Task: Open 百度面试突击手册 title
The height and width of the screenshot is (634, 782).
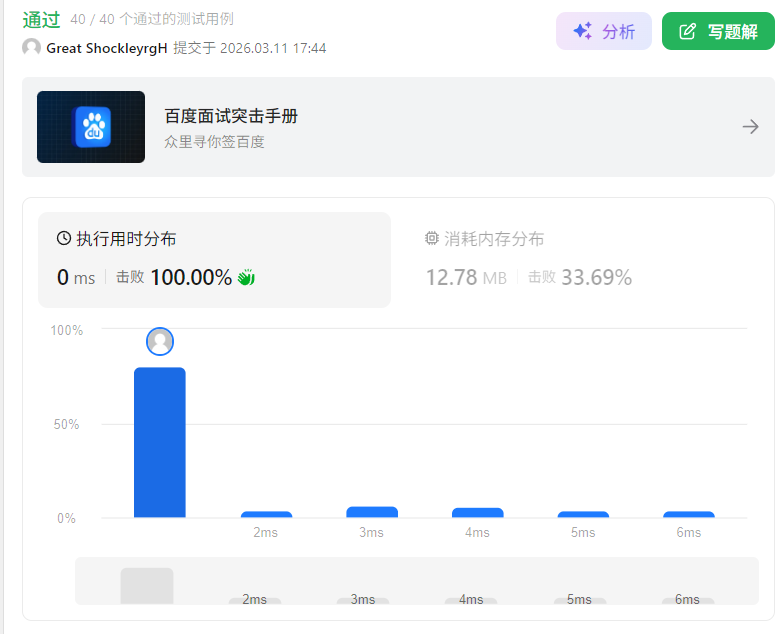Action: (231, 116)
